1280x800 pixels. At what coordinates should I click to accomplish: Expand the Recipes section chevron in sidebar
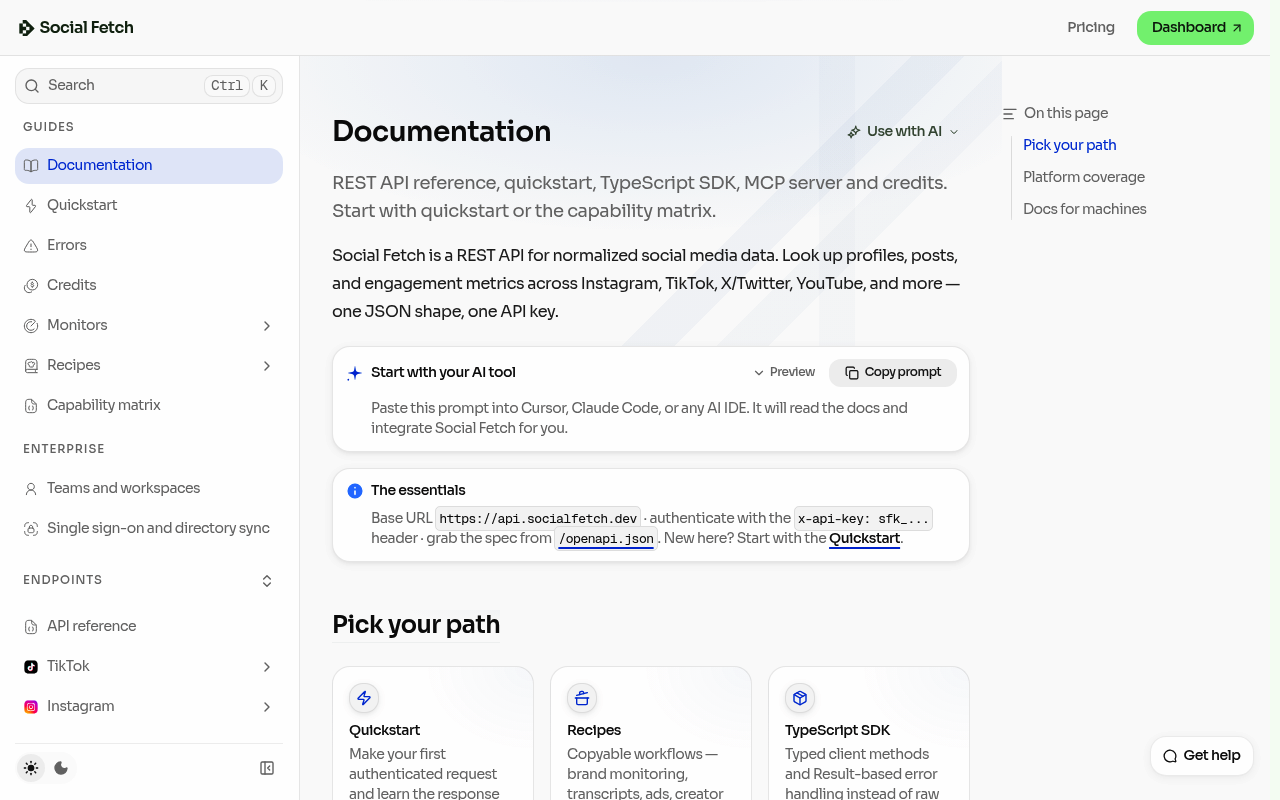pyautogui.click(x=267, y=366)
